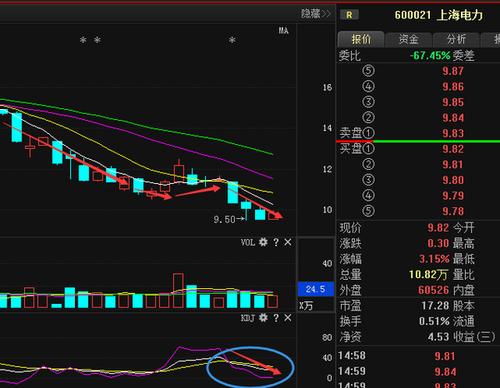Image resolution: width=500 pixels, height=388 pixels.
Task: Click the first 14:59 trade record 9.84
Action: [445, 372]
